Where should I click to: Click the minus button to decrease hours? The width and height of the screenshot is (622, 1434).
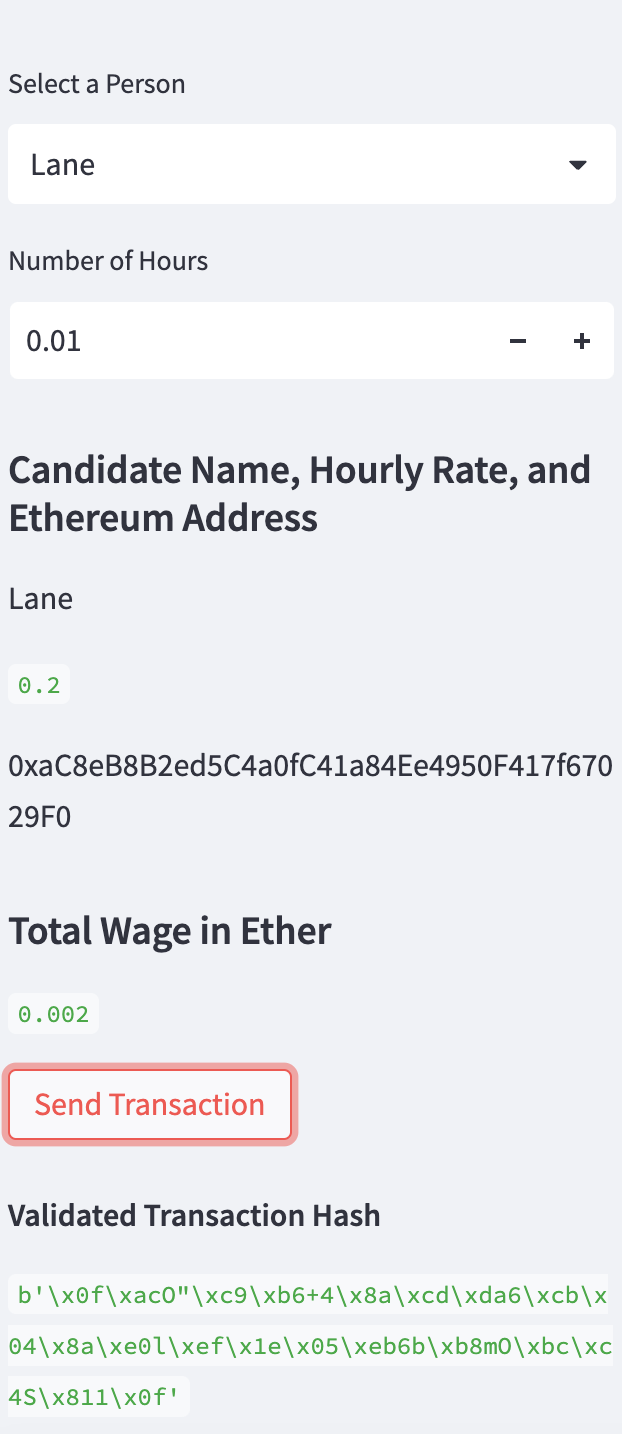518,340
